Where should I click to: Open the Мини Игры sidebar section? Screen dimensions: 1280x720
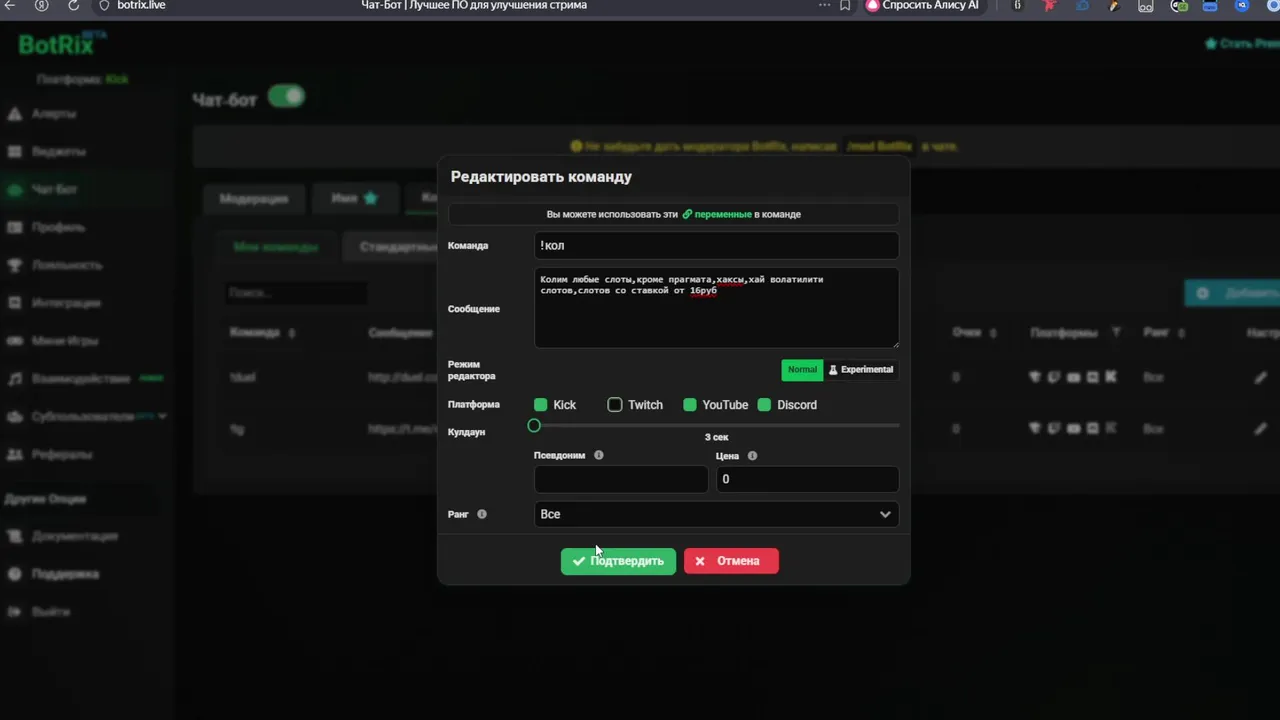[52, 341]
